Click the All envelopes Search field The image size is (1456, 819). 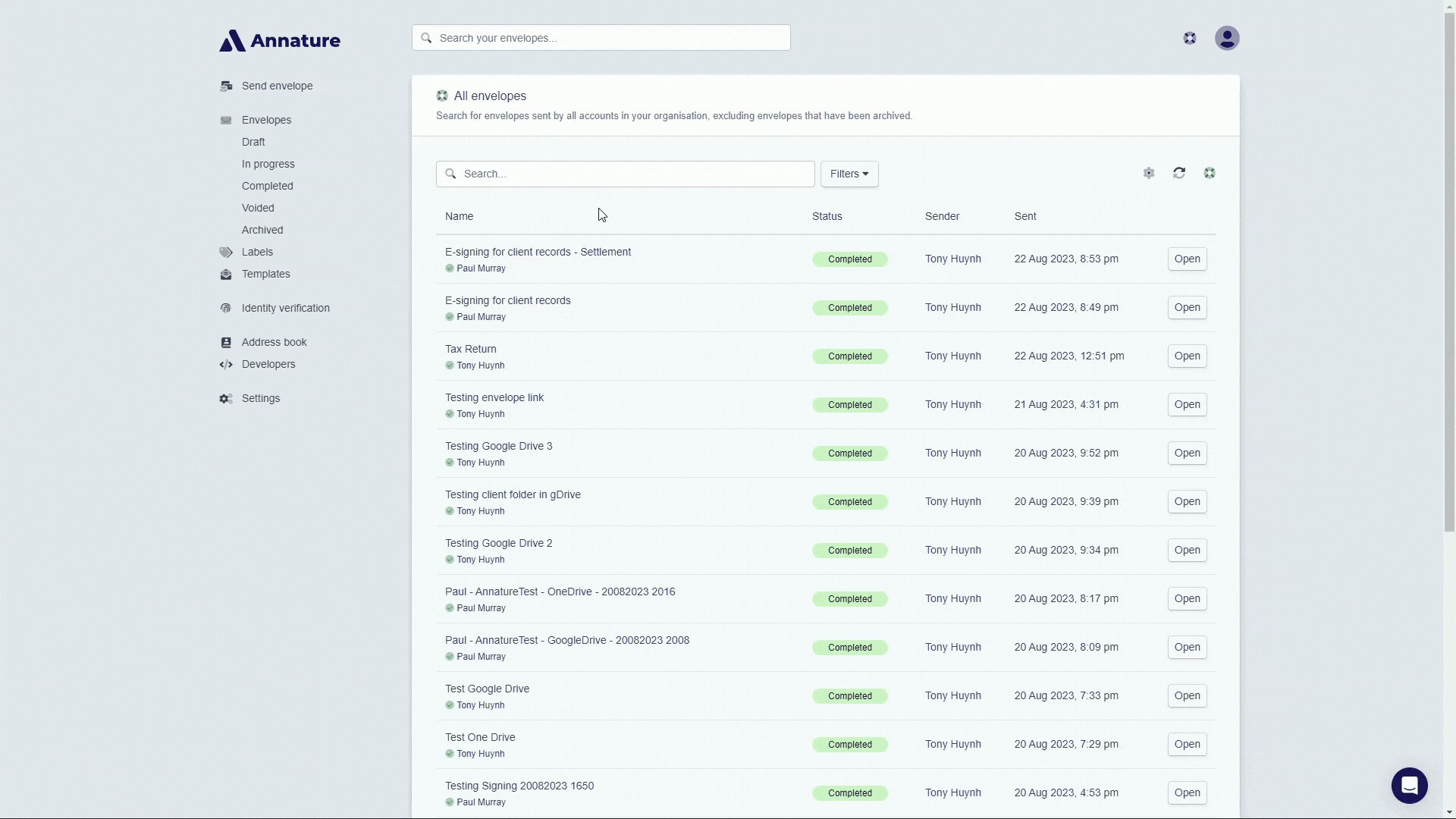626,174
